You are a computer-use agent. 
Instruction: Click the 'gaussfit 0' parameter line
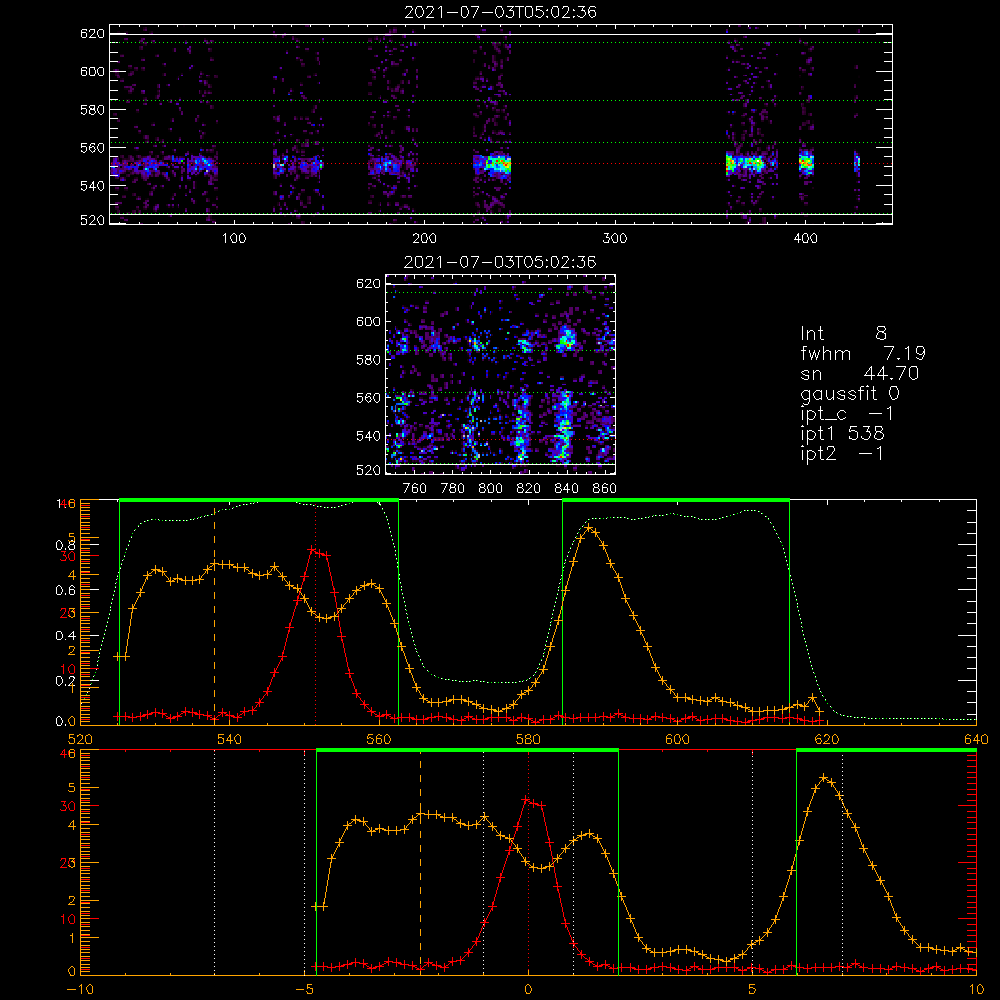pos(849,393)
